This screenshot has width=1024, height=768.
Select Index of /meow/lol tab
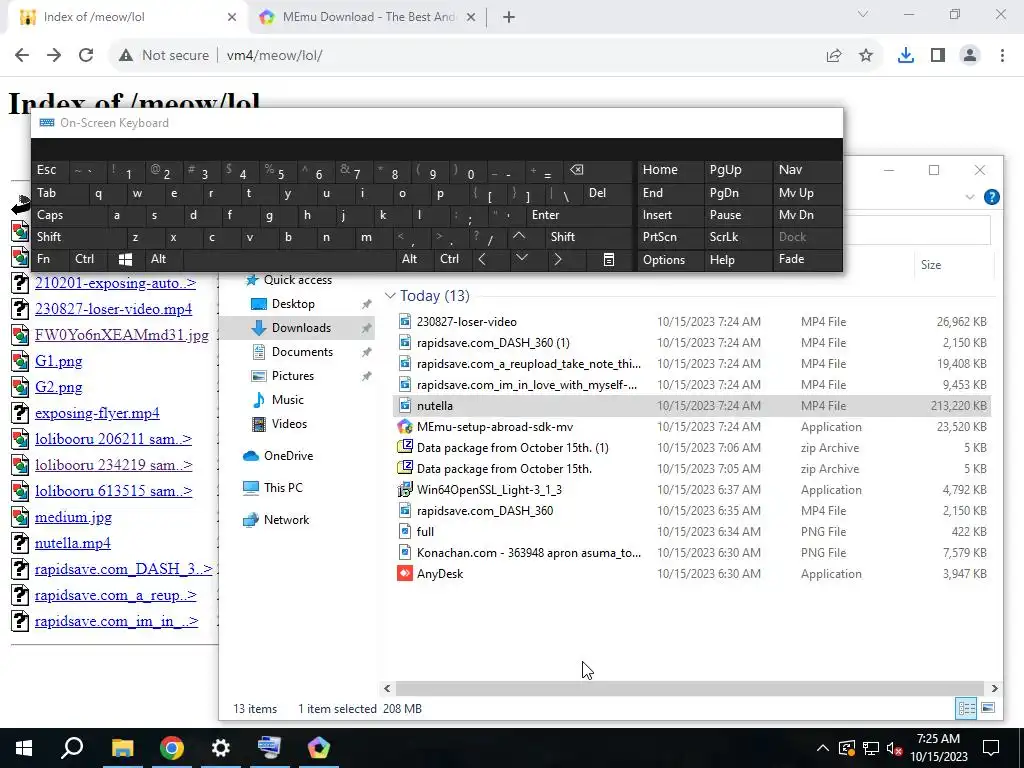click(x=127, y=17)
